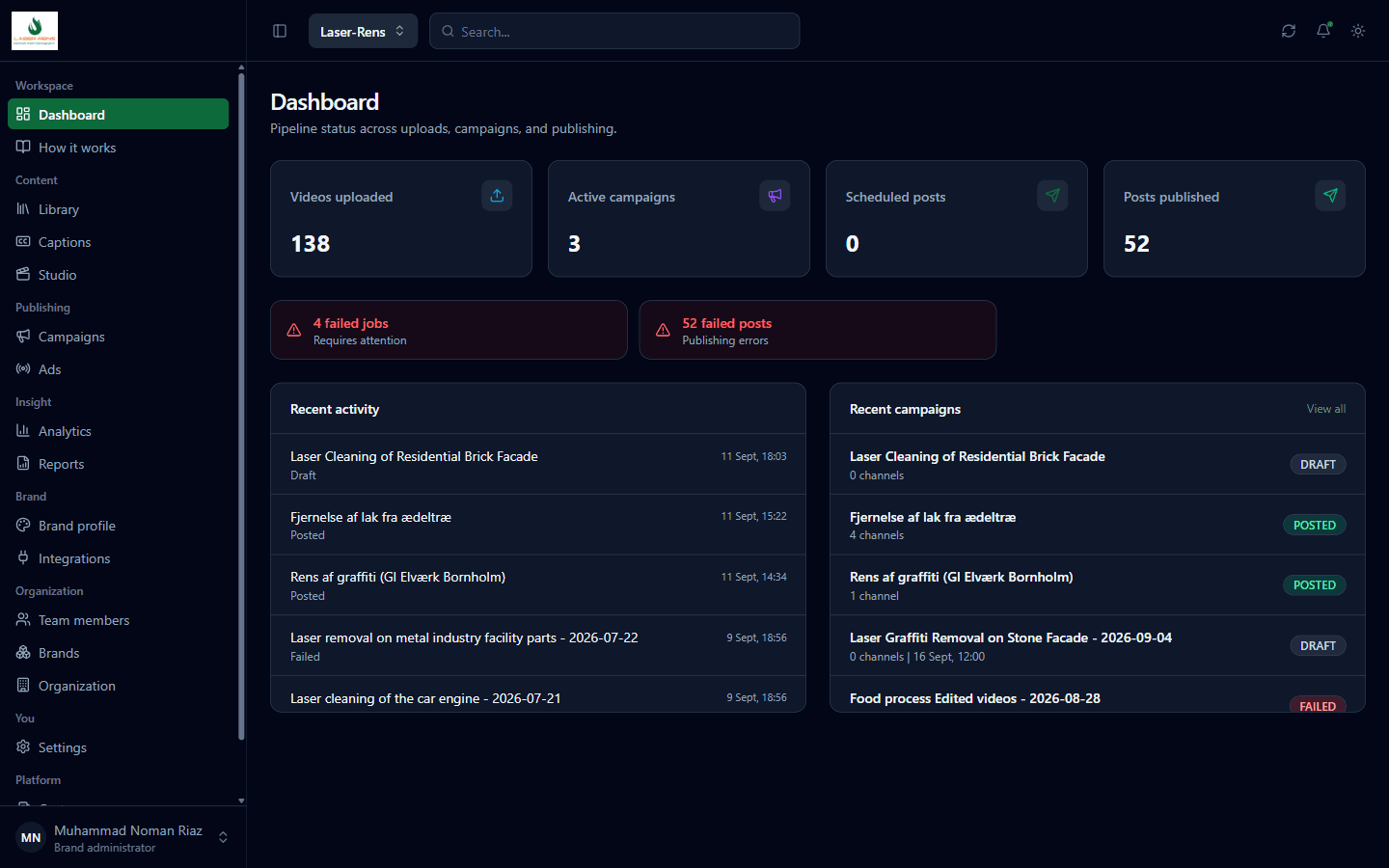Open Campaigns in the sidebar
This screenshot has width=1389, height=868.
click(x=118, y=337)
